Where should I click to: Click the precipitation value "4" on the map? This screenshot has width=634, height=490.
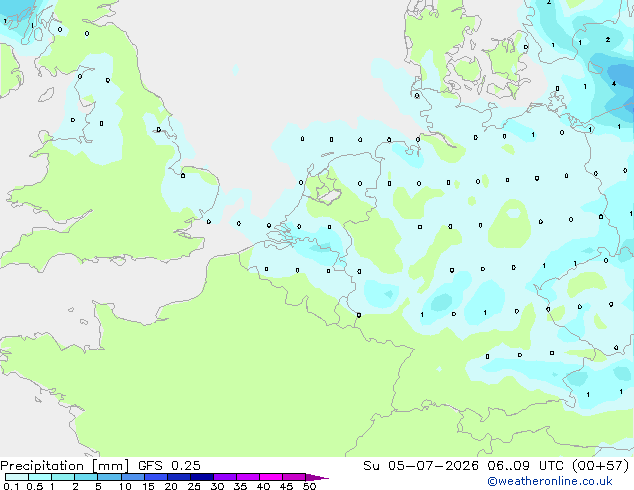click(614, 84)
